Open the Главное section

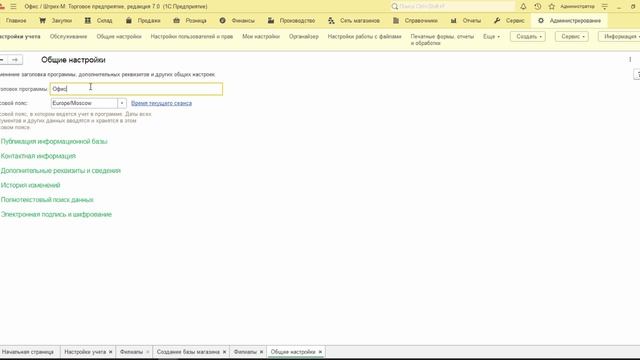pyautogui.click(x=16, y=20)
